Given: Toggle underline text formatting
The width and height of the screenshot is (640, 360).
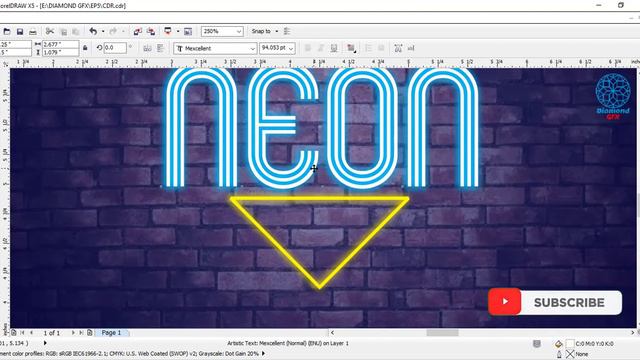Looking at the screenshot, I should point(334,48).
